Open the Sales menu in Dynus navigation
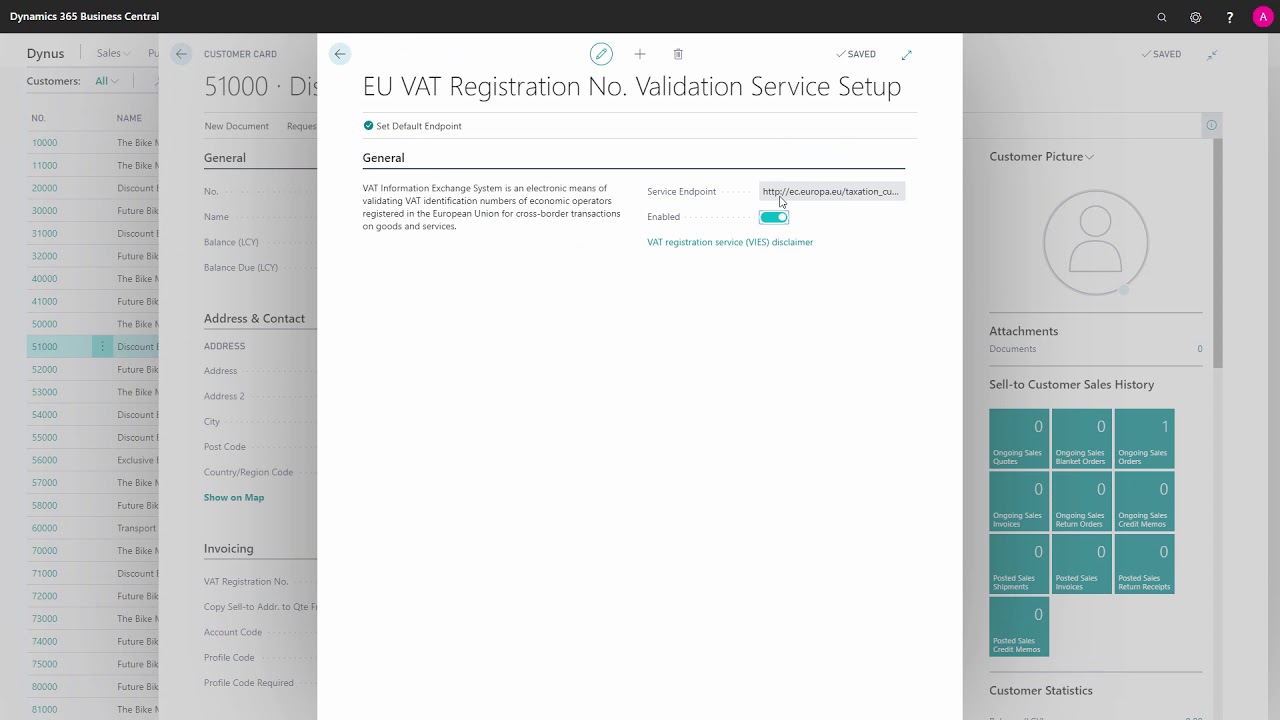 point(114,54)
